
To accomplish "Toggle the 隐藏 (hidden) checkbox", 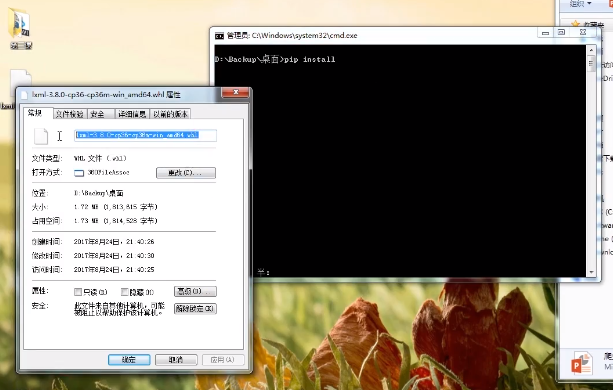I will coord(124,292).
